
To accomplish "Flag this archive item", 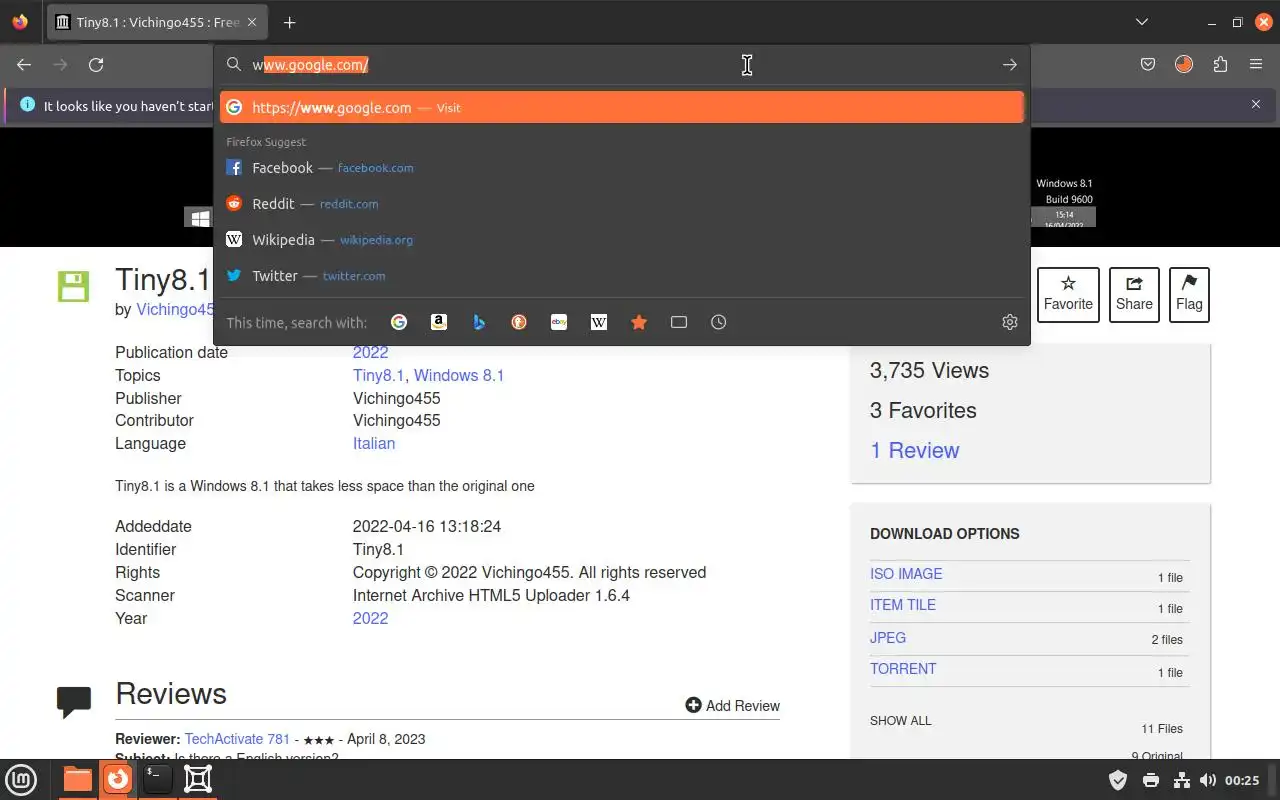I will click(1189, 294).
